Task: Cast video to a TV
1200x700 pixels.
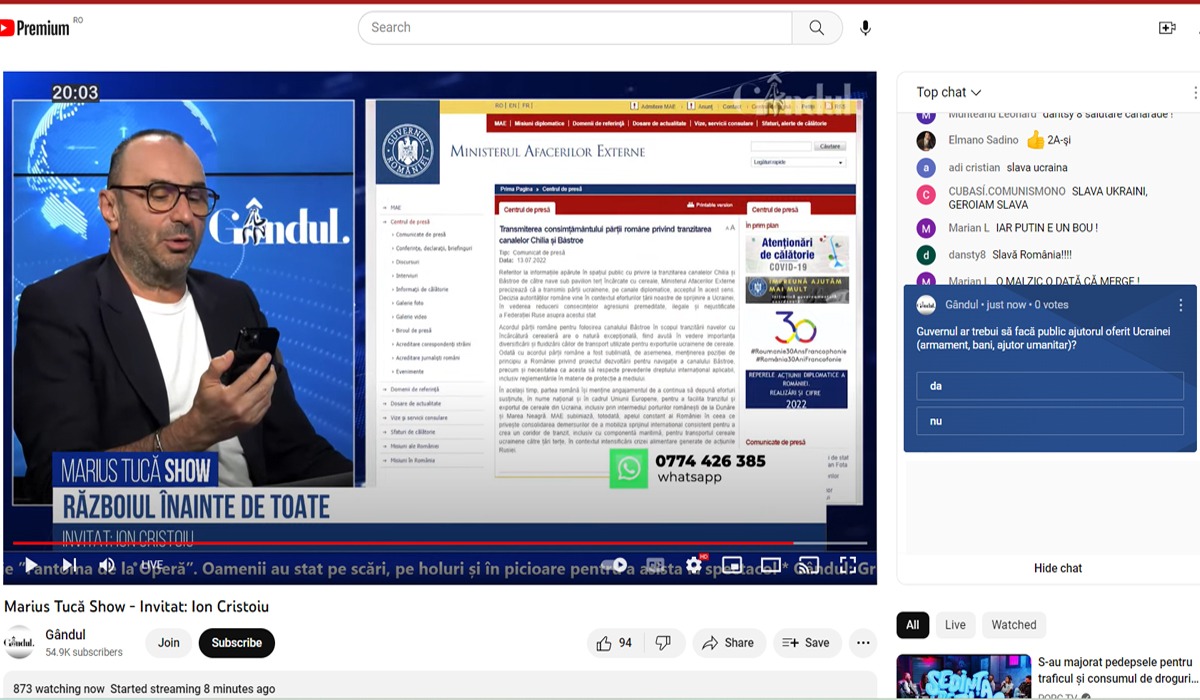Action: (x=809, y=565)
